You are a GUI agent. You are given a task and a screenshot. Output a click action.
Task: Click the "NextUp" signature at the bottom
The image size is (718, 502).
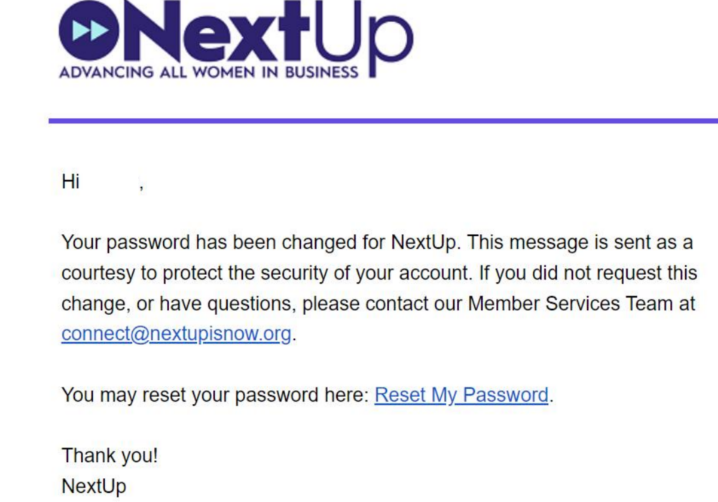click(x=94, y=487)
